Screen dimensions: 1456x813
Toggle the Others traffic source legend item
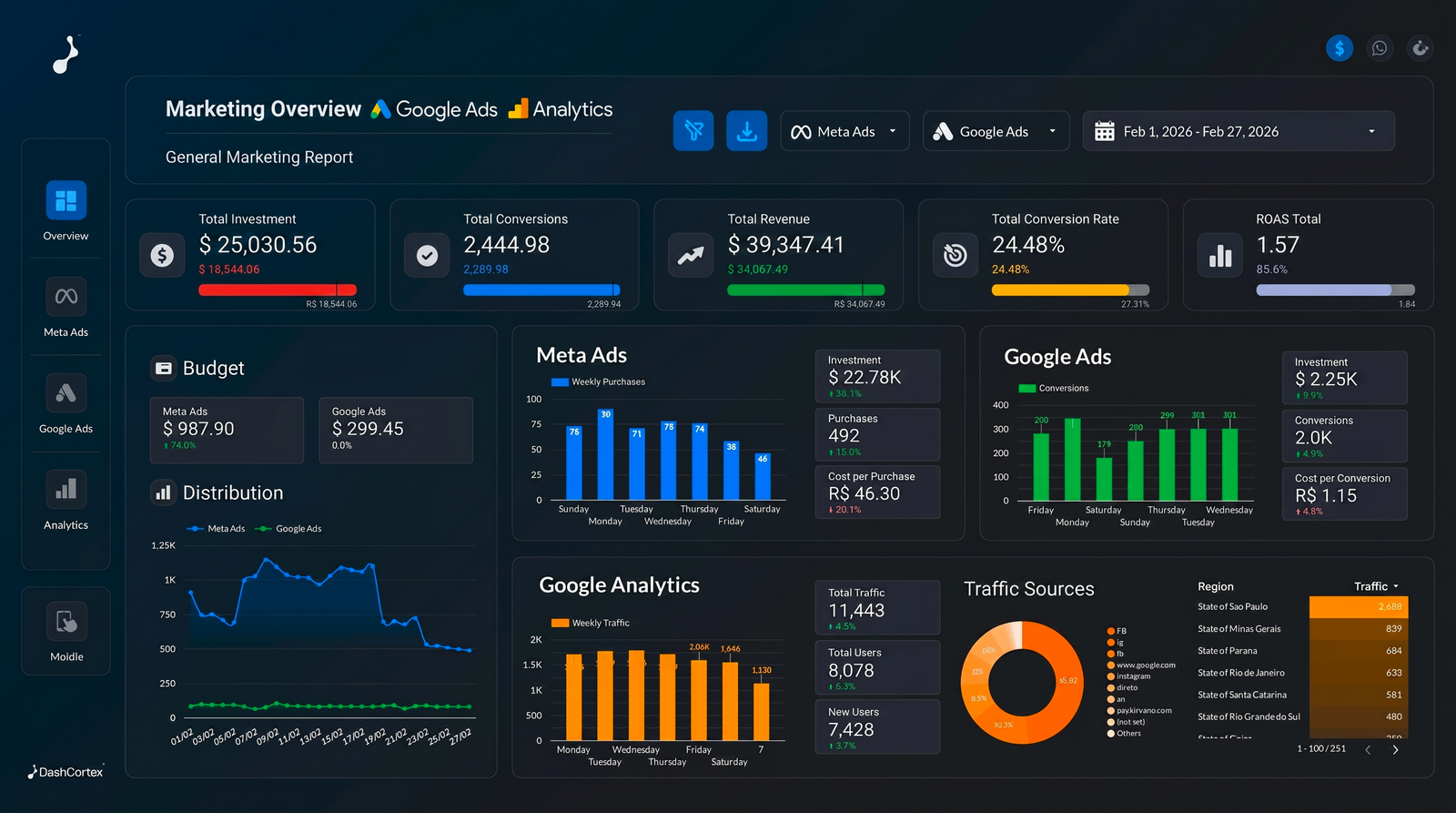1124,734
